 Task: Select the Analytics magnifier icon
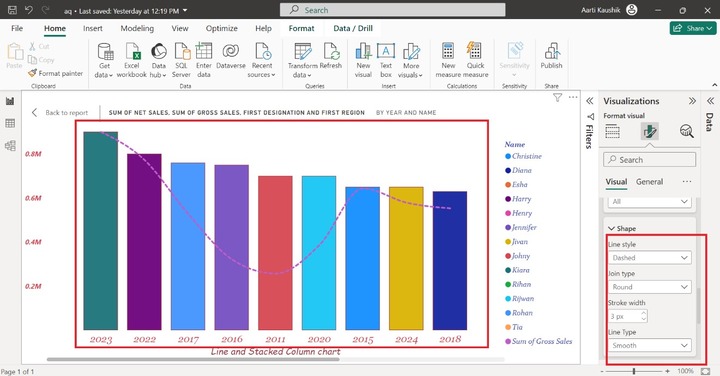click(686, 131)
